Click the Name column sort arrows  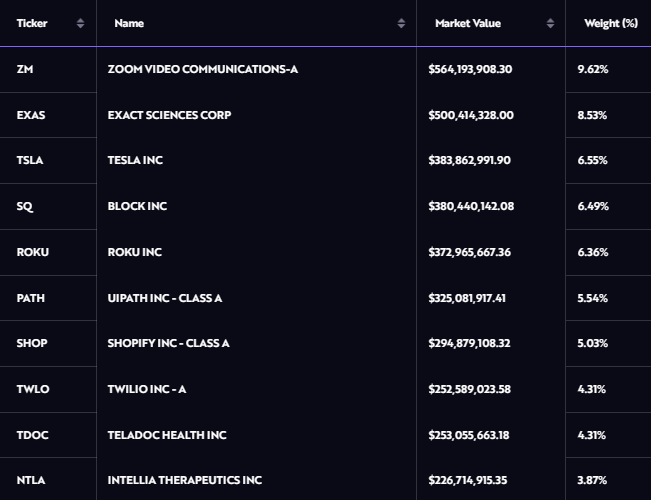pyautogui.click(x=401, y=23)
